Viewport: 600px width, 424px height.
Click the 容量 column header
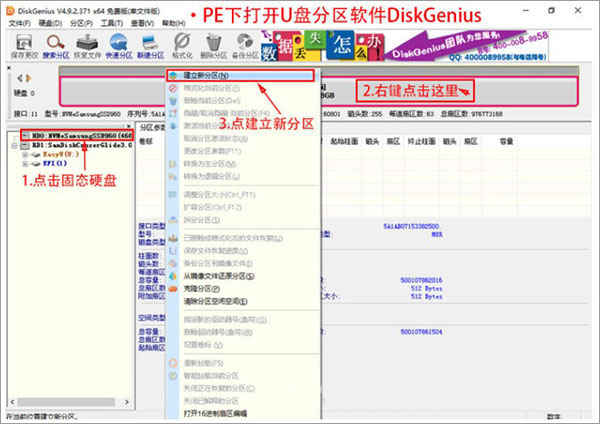506,142
